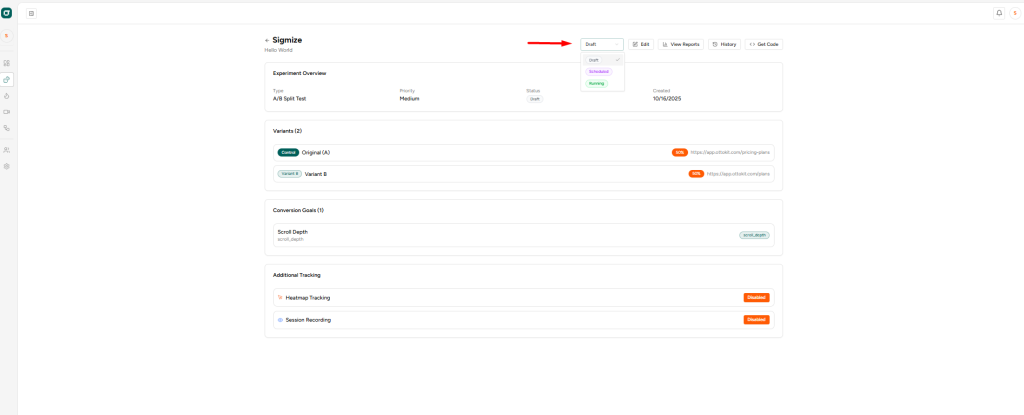1024x415 pixels.
Task: Open the settings gear icon in sidebar
Action: tap(7, 166)
